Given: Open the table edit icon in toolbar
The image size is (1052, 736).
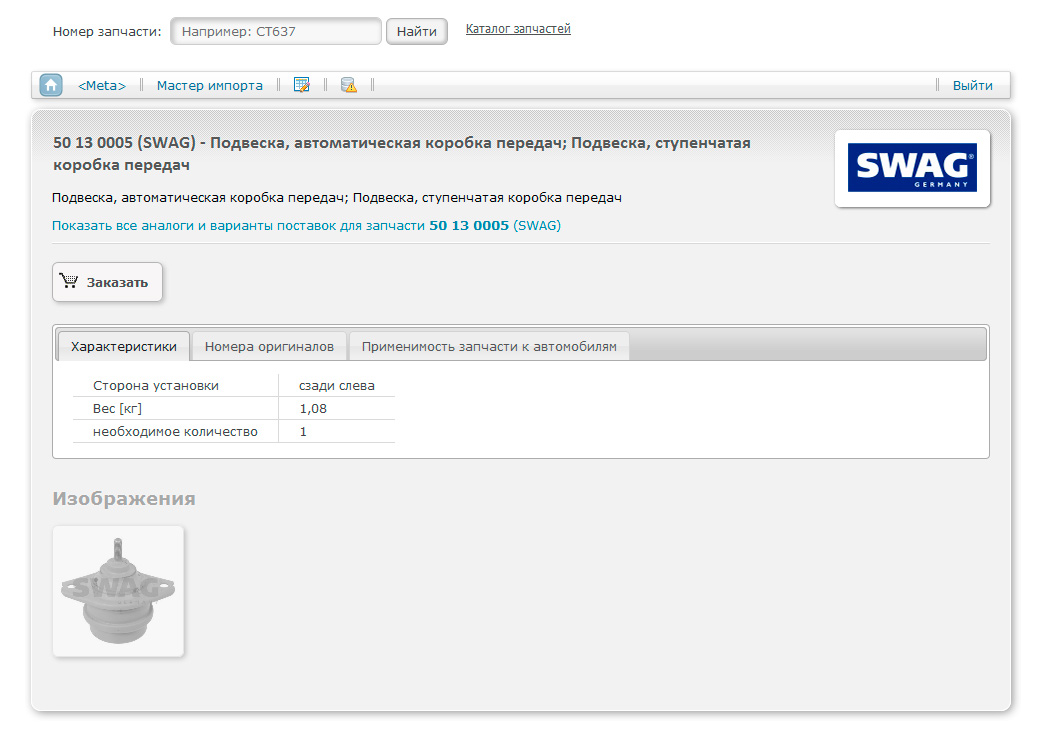Looking at the screenshot, I should pyautogui.click(x=301, y=86).
